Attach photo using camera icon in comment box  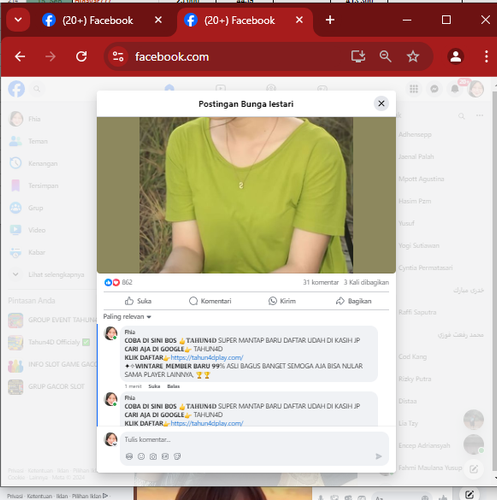pos(153,456)
